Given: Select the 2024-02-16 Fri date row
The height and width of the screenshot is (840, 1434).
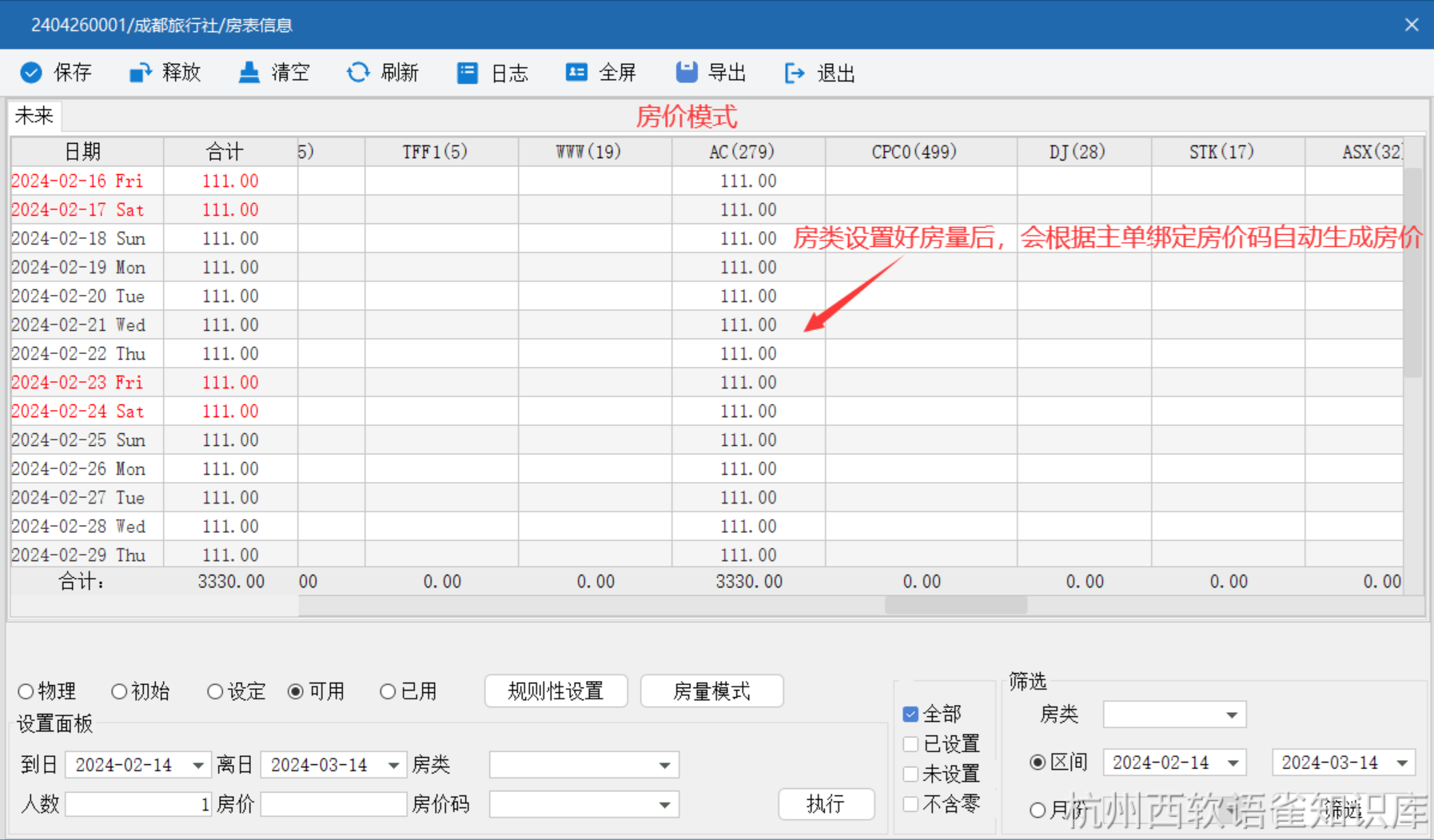Looking at the screenshot, I should point(86,181).
